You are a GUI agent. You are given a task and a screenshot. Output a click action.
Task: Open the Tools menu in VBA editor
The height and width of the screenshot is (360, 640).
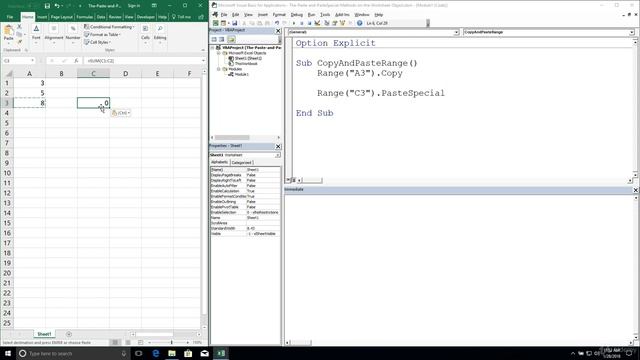click(325, 15)
